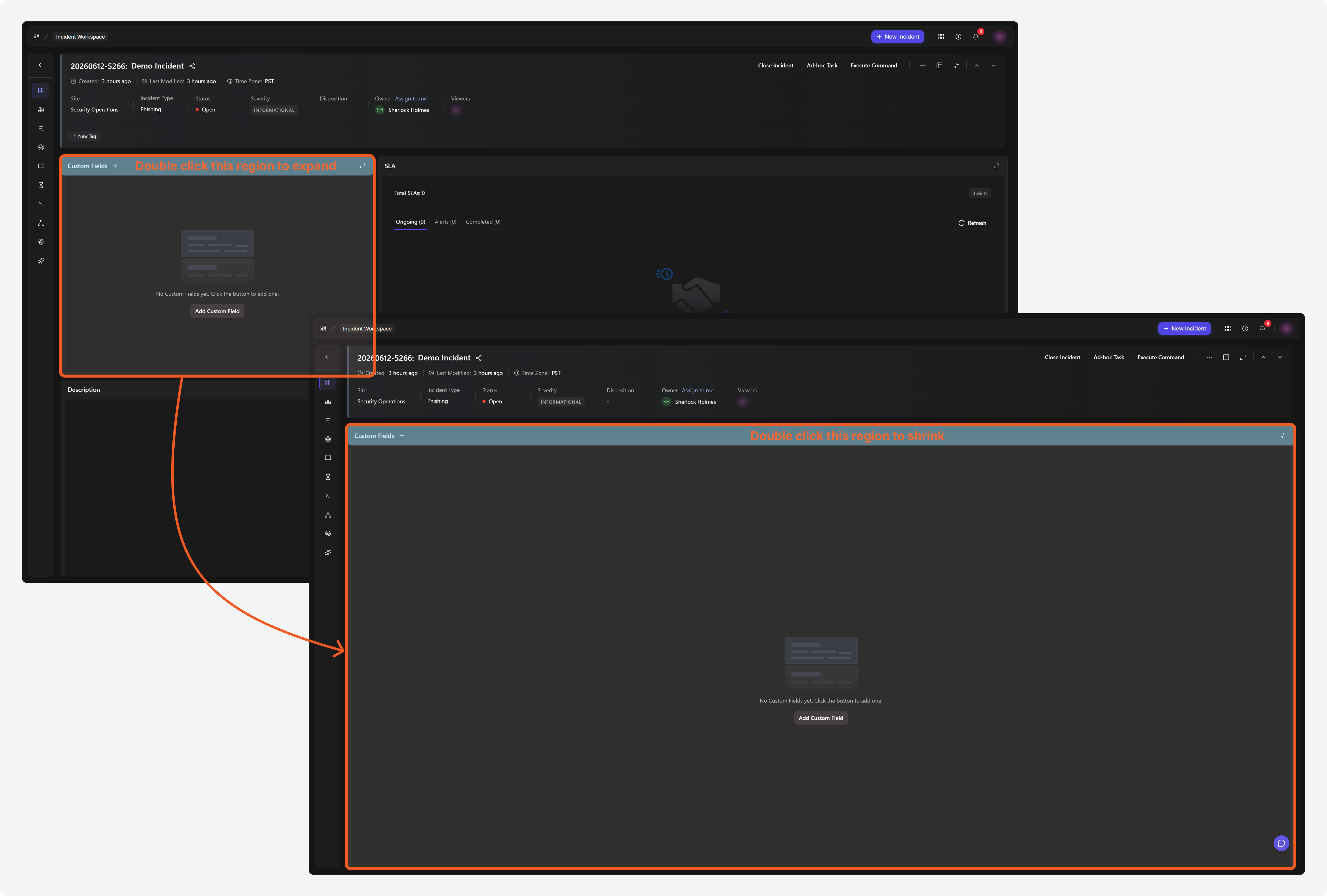Expand small Custom Fields panel via corner icon
This screenshot has height=896, width=1327.
362,166
